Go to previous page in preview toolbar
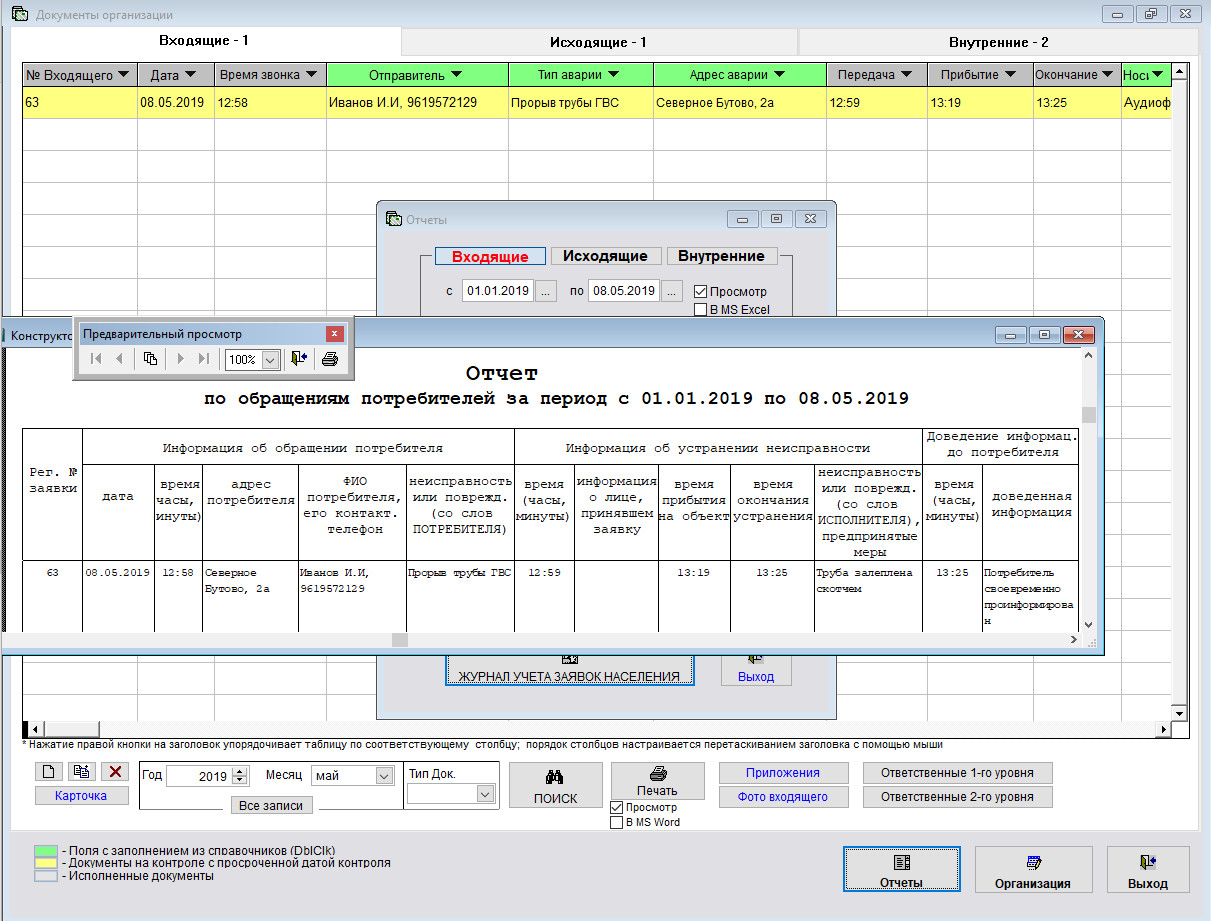Viewport: 1211px width, 921px height. (119, 359)
